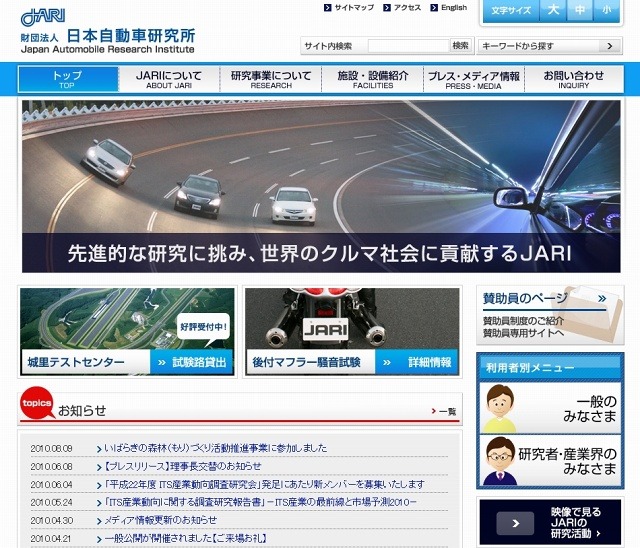640x548 pixels.
Task: Open 試験路貸出 button
Action: point(192,362)
